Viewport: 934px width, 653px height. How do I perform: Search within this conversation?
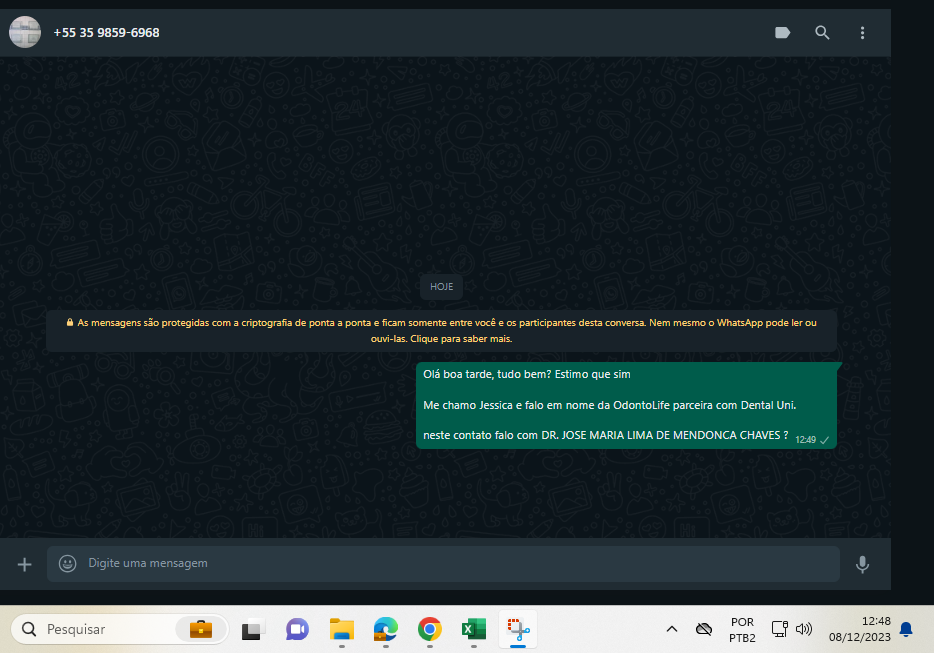click(x=822, y=33)
